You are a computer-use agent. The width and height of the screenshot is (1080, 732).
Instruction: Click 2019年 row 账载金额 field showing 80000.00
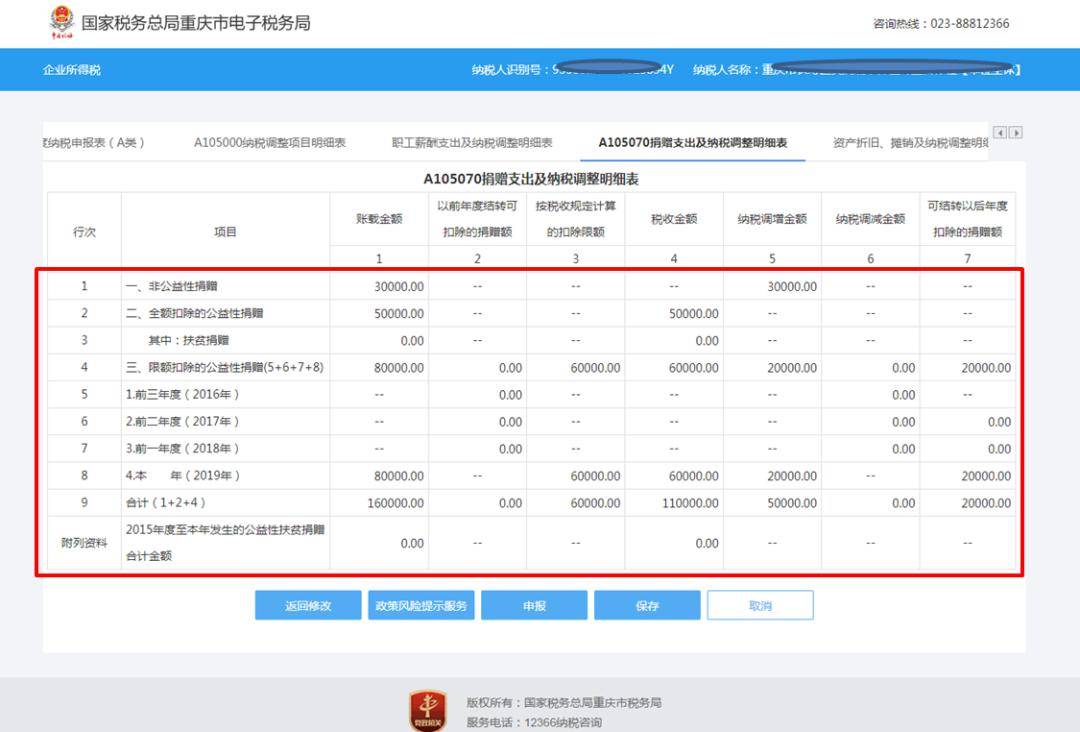380,476
